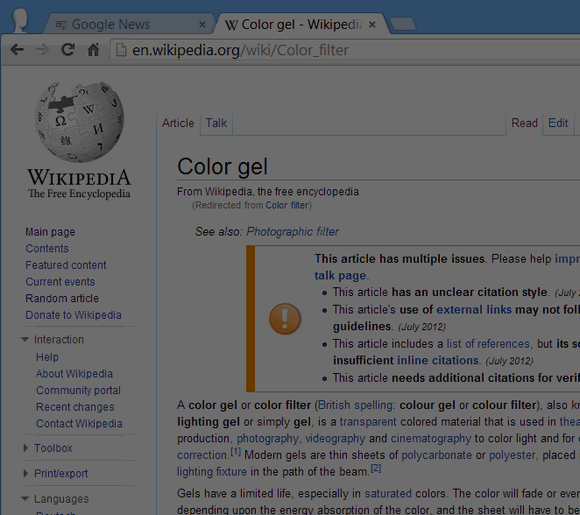Open the Main page link
This screenshot has height=515, width=580.
pos(50,232)
